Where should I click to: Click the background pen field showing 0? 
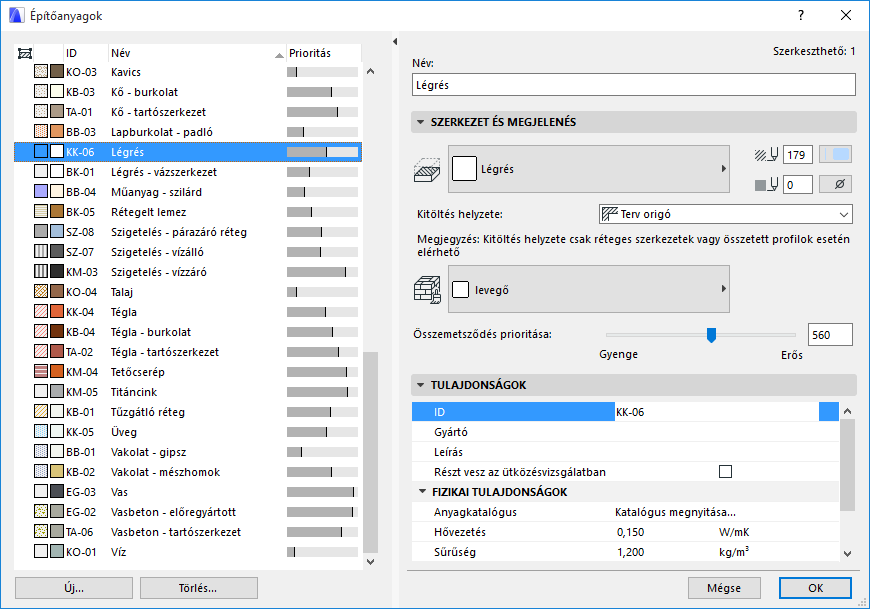point(798,184)
